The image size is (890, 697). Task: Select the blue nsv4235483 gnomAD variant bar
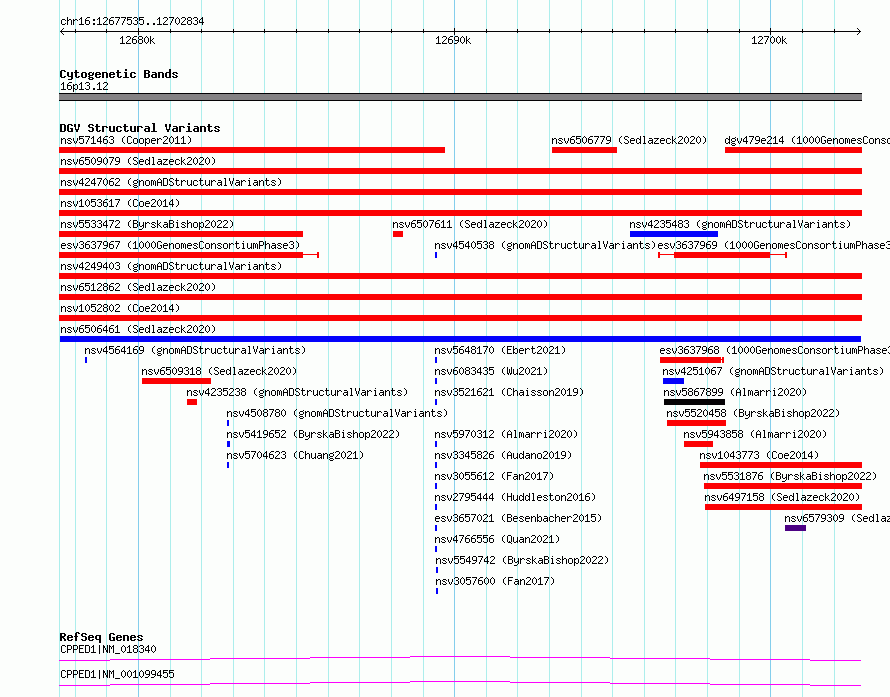coord(674,234)
